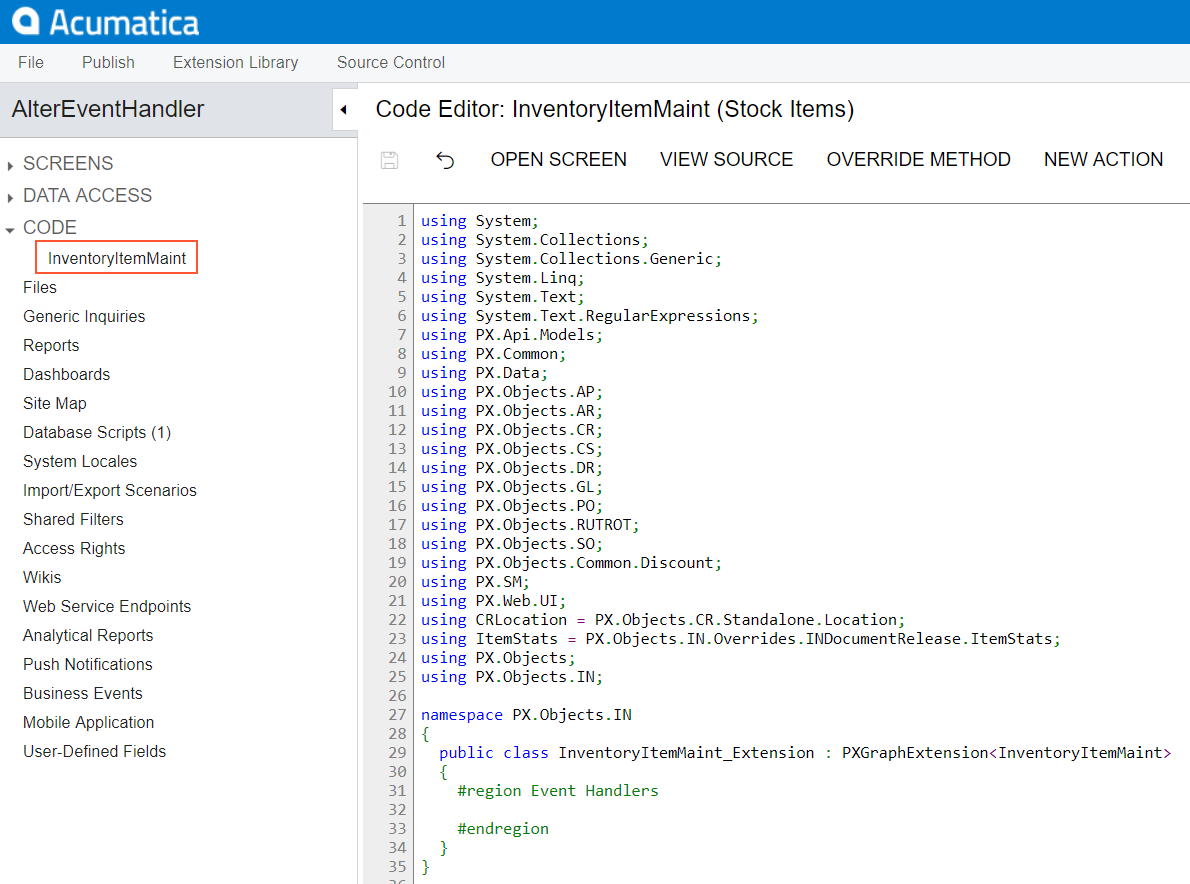Open the Extension Library menu
The height and width of the screenshot is (884, 1190).
click(235, 62)
